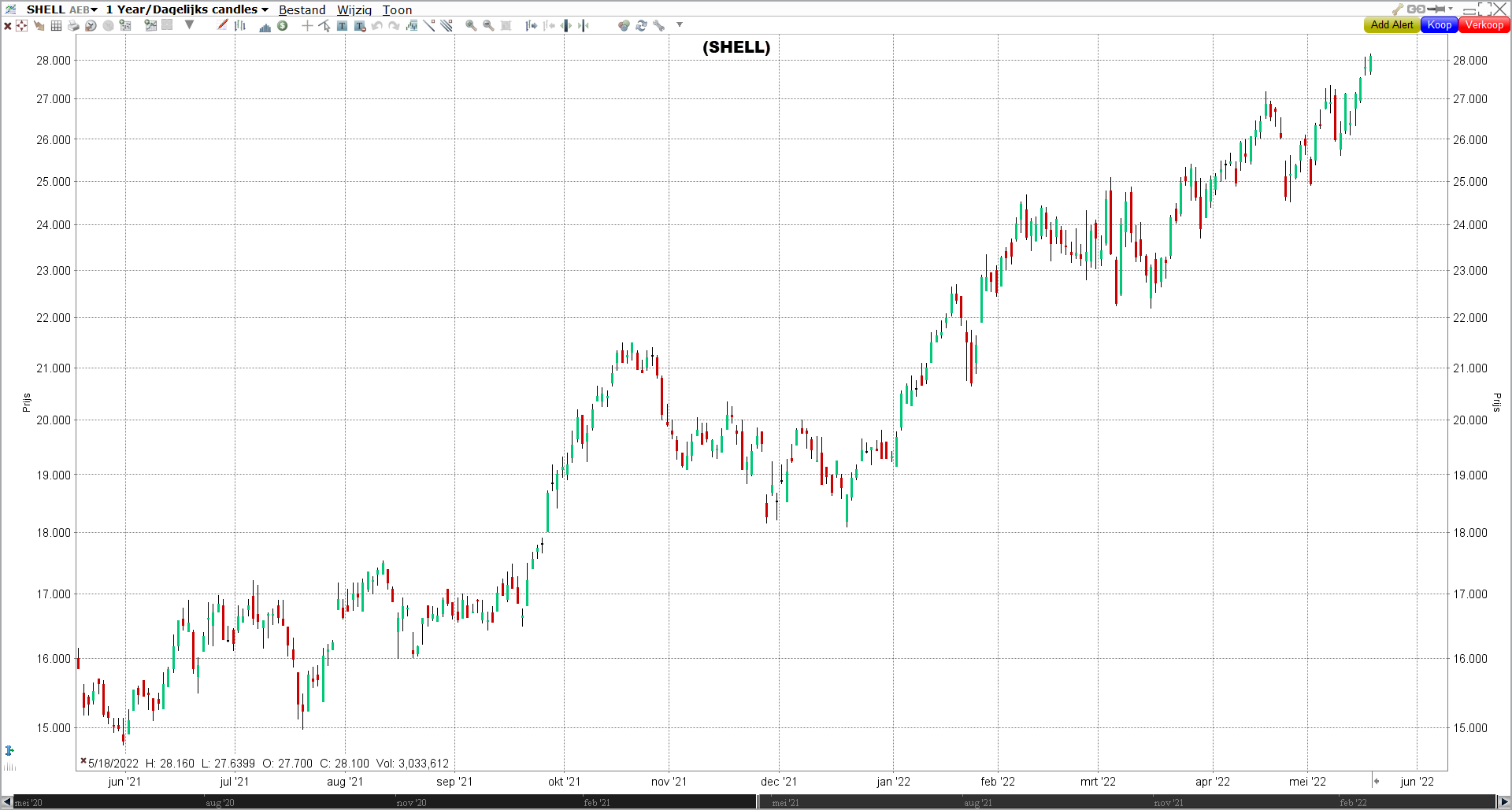Click the right arrow of bottom timeline scrollbar
This screenshot has height=810, width=1512.
coord(1504,802)
